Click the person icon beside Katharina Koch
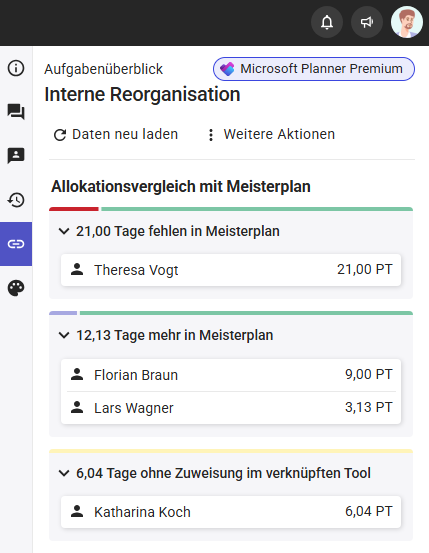This screenshot has height=553, width=429. (77, 511)
